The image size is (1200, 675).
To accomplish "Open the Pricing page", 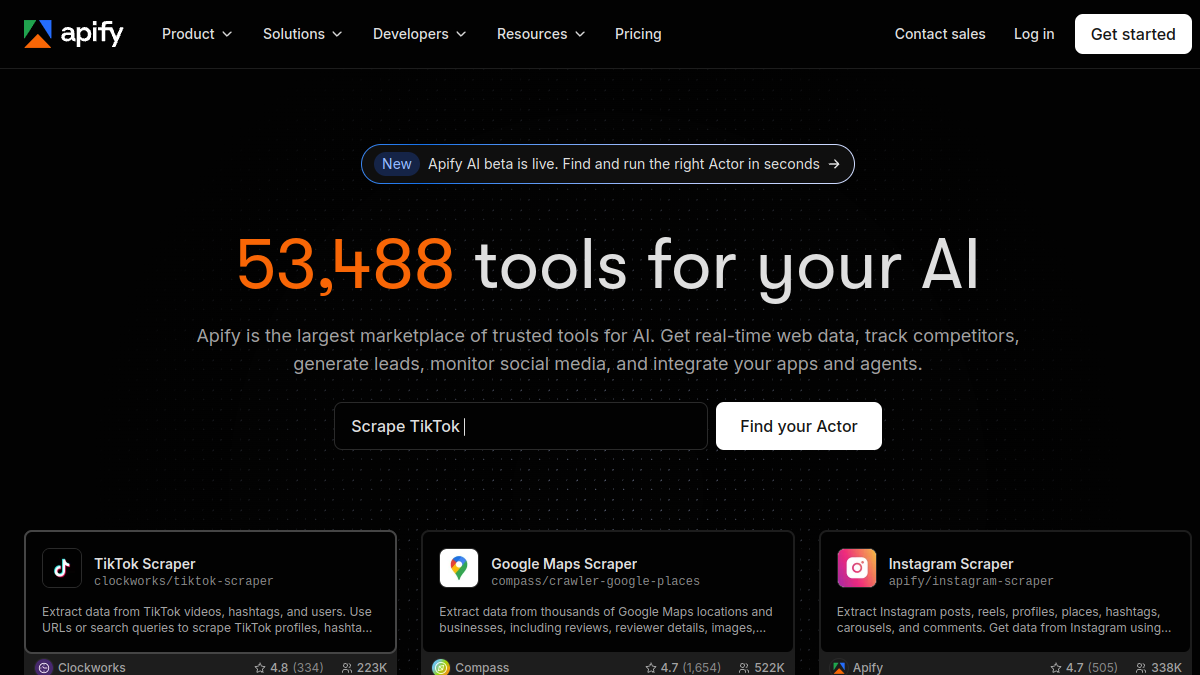I will point(638,34).
